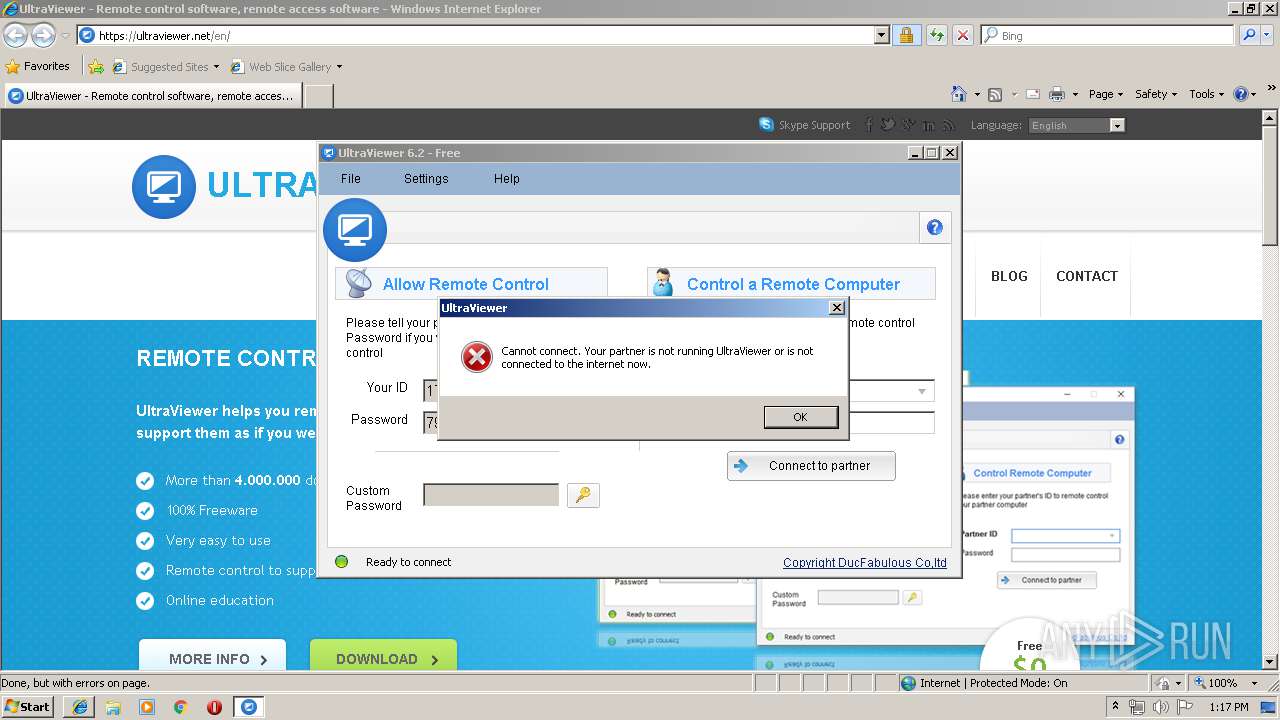
Task: Click the blue help question mark icon
Action: (x=935, y=227)
